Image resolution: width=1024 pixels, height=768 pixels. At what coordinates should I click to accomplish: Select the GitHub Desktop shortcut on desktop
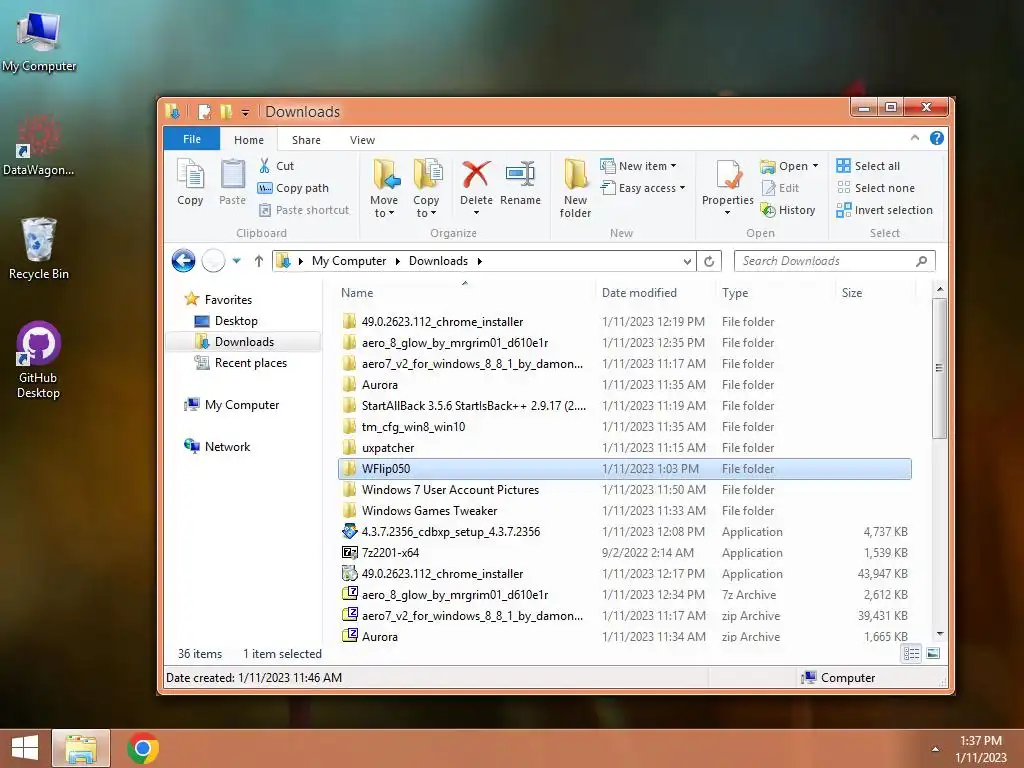(39, 360)
